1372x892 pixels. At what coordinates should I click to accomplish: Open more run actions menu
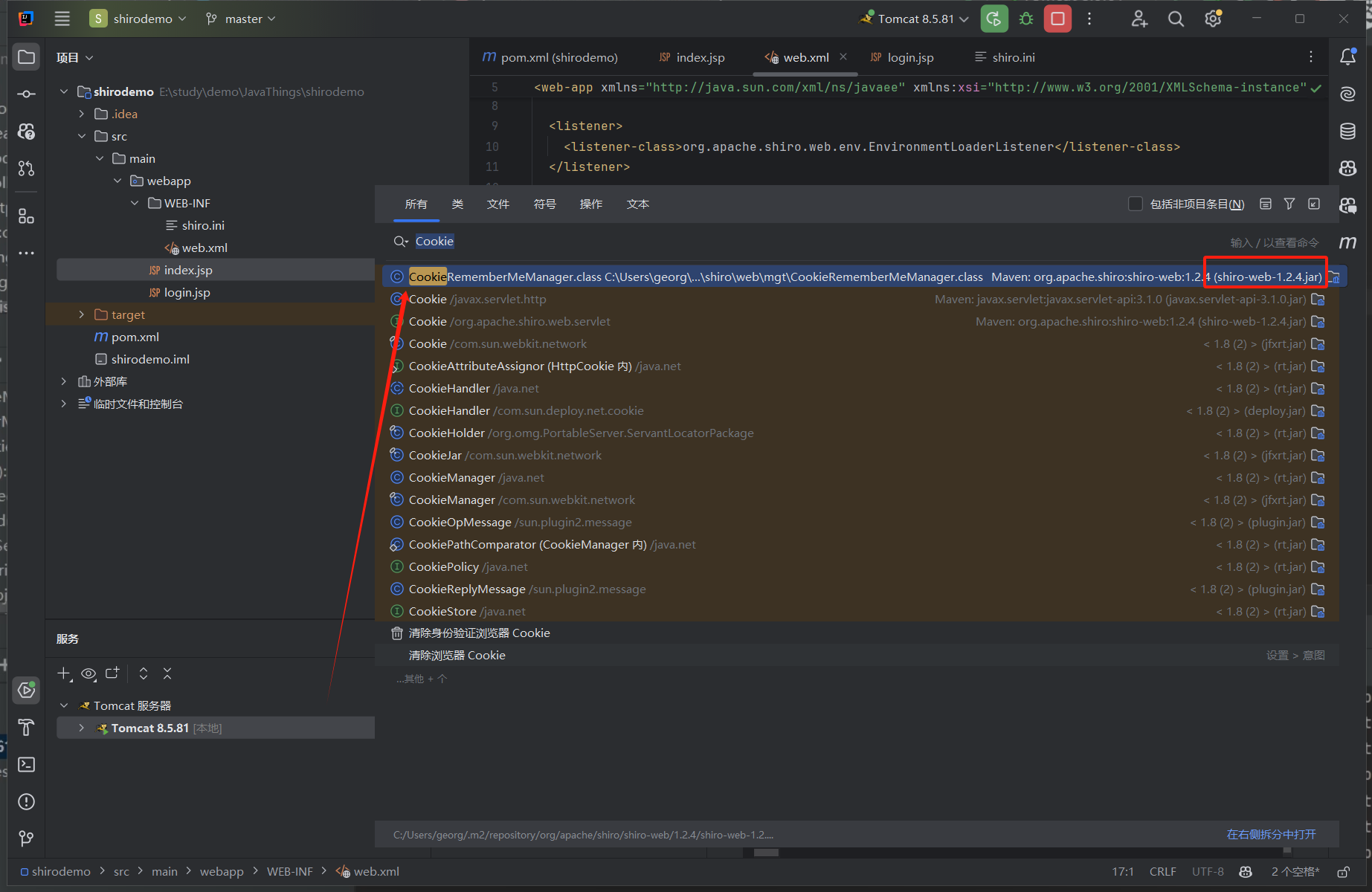(x=1089, y=19)
